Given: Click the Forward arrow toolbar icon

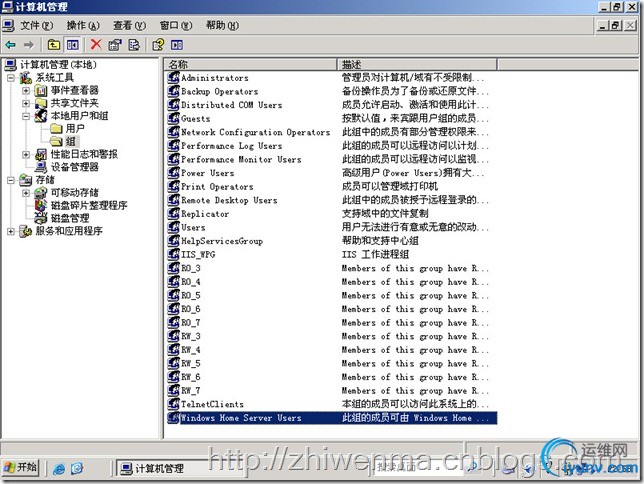Looking at the screenshot, I should click(x=28, y=44).
